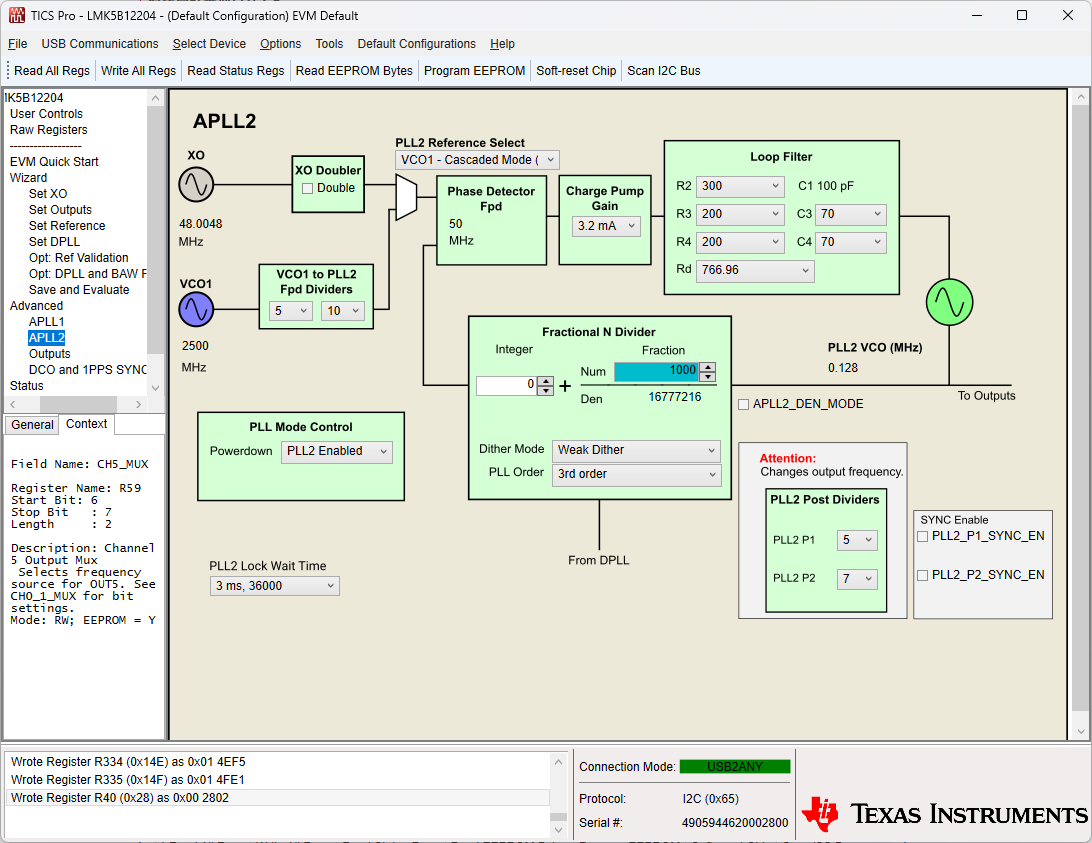Increment the Fraction Num value

(708, 367)
